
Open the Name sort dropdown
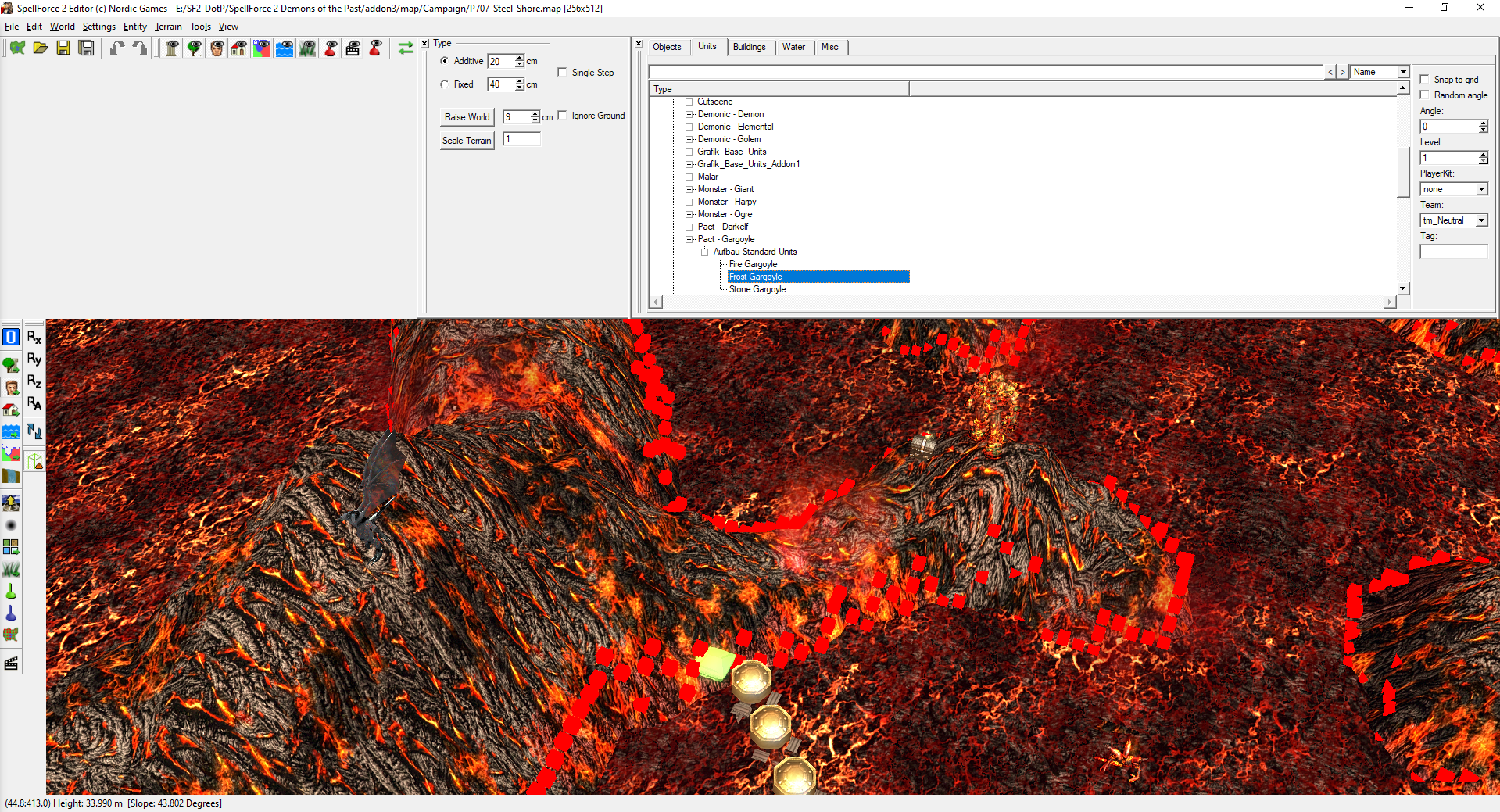pyautogui.click(x=1403, y=72)
